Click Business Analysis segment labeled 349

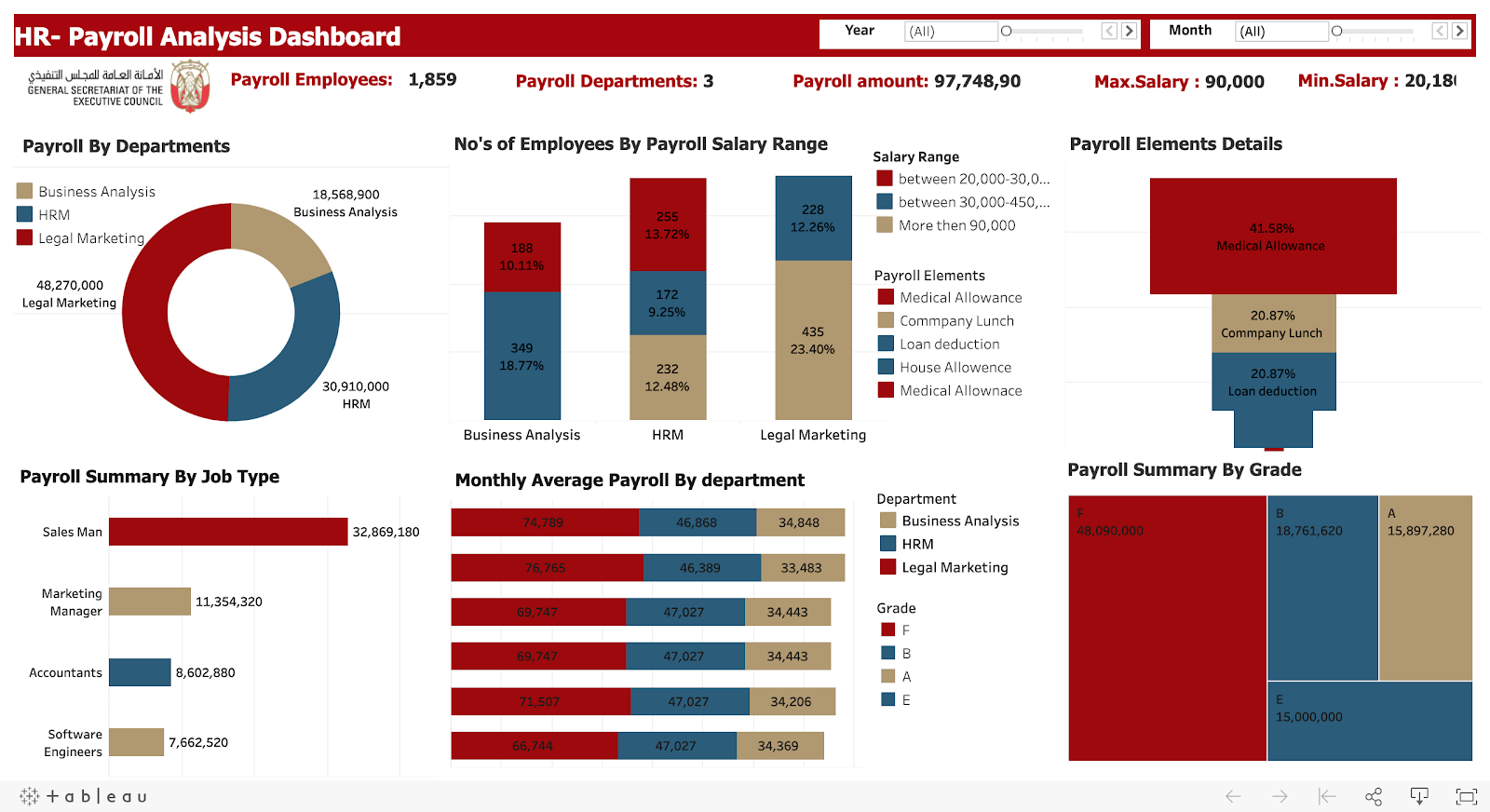point(522,356)
